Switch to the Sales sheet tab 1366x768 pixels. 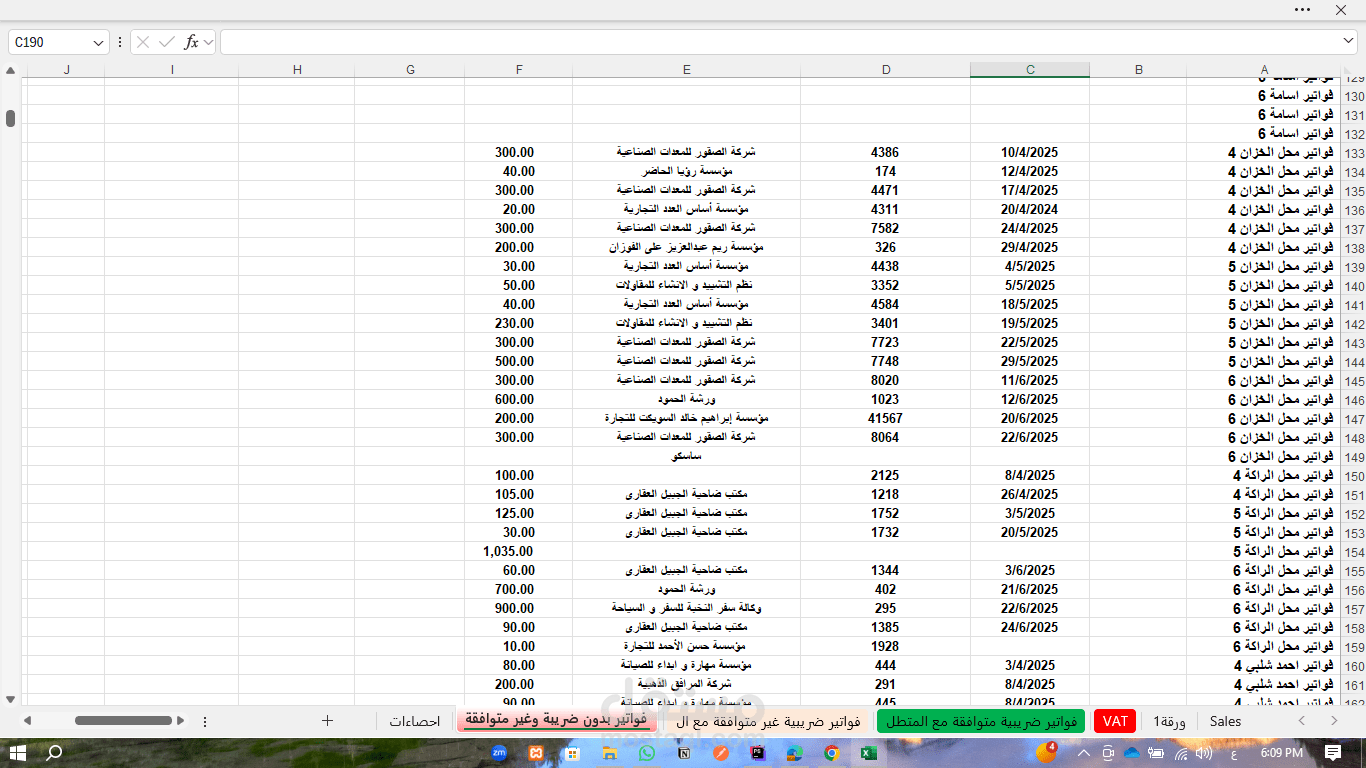[x=1225, y=721]
